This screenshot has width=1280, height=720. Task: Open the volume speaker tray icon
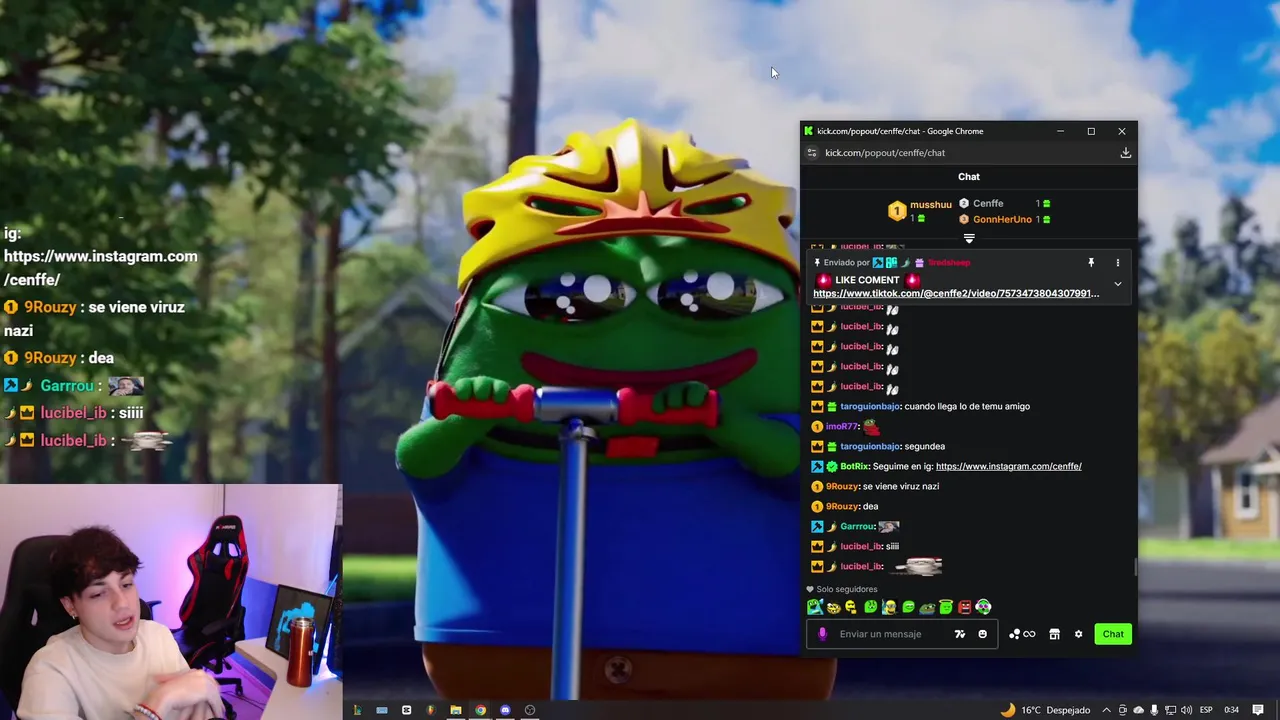[1186, 710]
